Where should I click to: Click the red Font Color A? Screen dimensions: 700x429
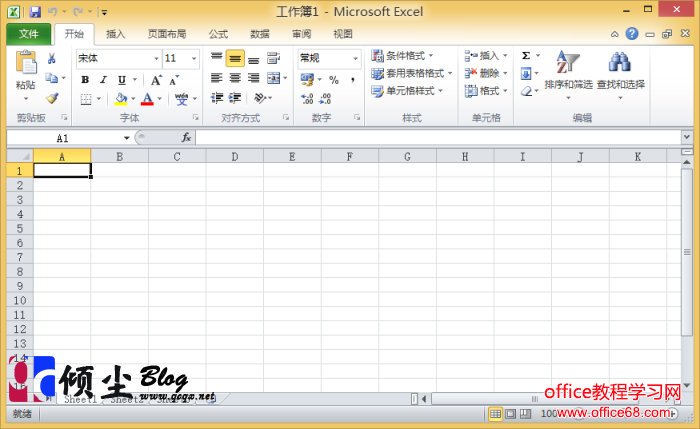pyautogui.click(x=147, y=99)
